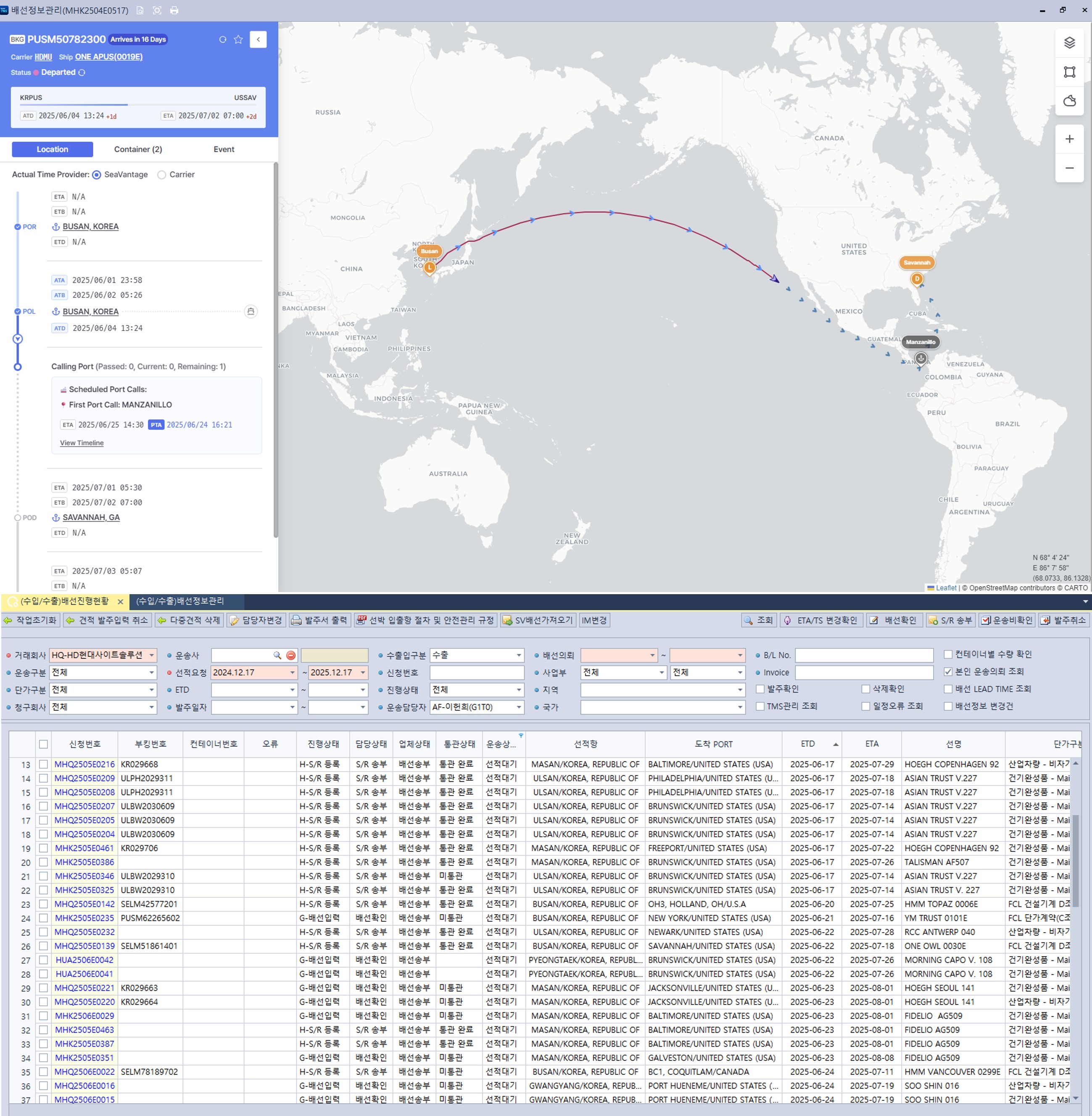Click the map layers icon
This screenshot has height=1116, width=1092.
pyautogui.click(x=1069, y=43)
